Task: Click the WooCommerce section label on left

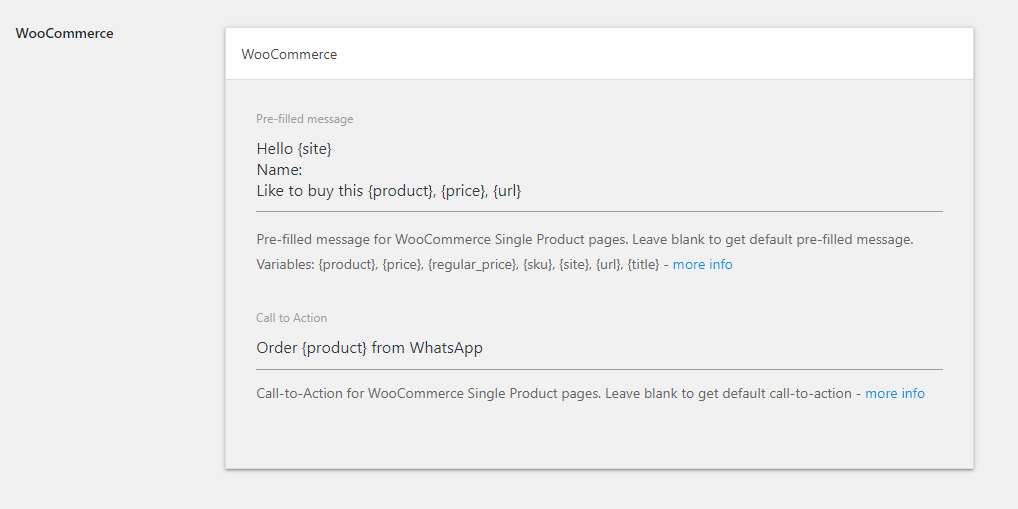Action: 64,34
